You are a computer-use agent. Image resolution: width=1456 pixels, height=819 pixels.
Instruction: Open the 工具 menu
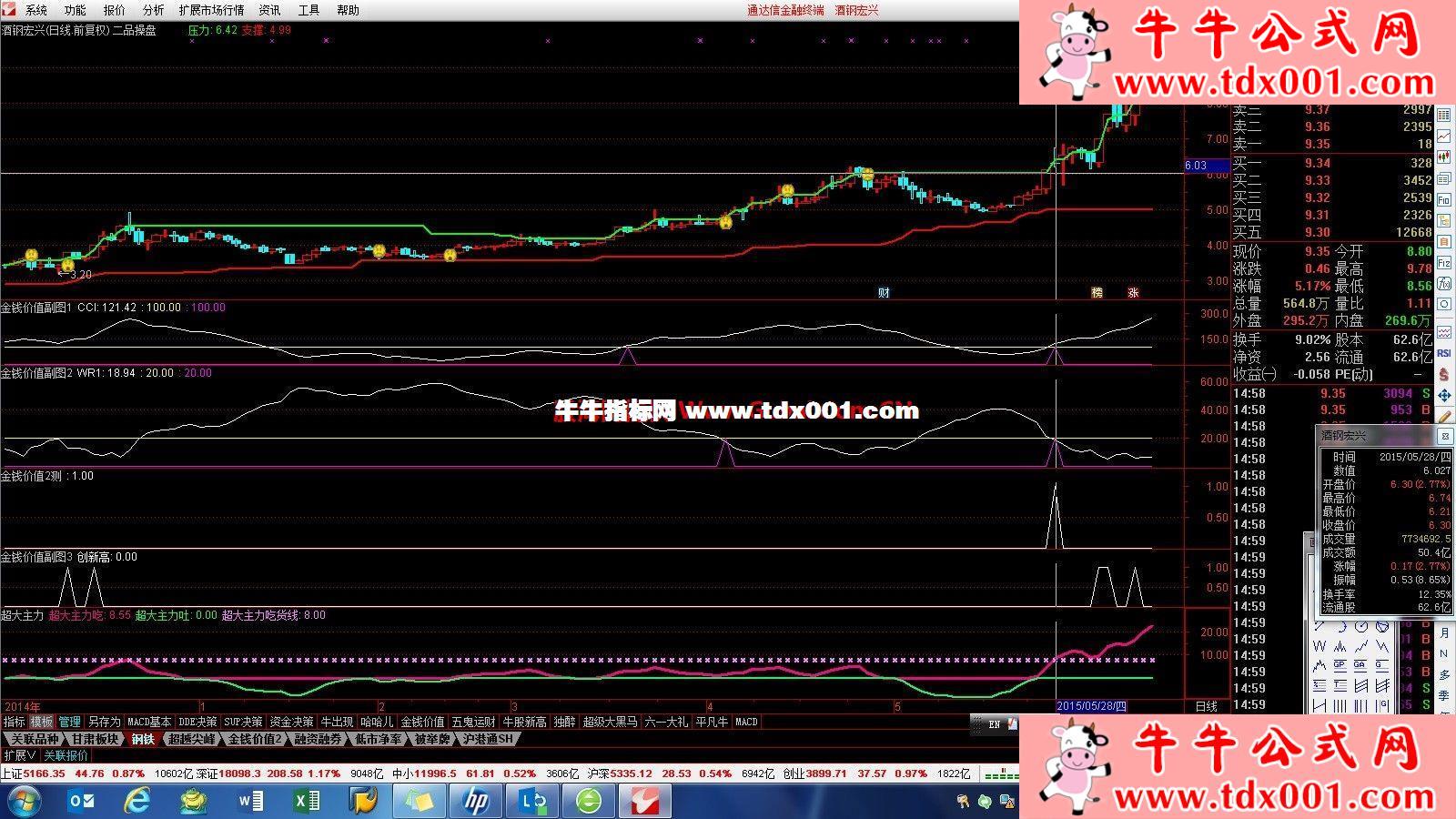click(309, 10)
